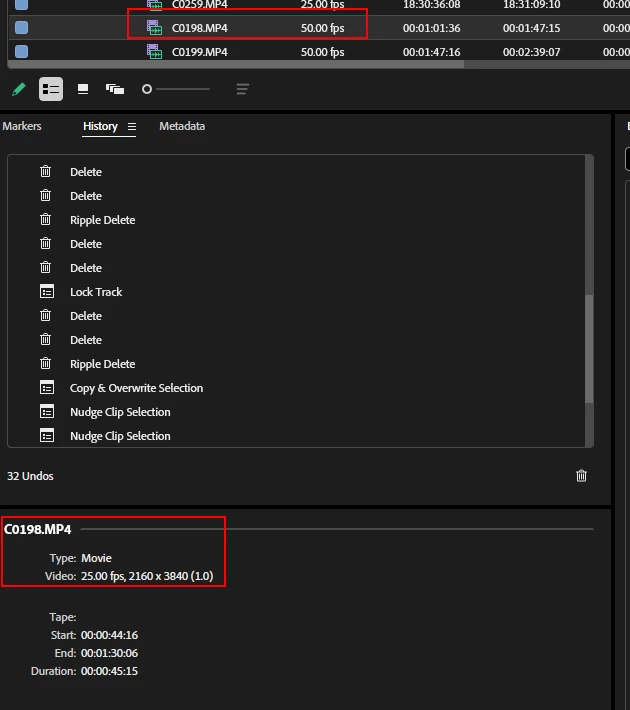This screenshot has width=630, height=710.
Task: Click the History list vertical scrollbar
Action: point(589,349)
